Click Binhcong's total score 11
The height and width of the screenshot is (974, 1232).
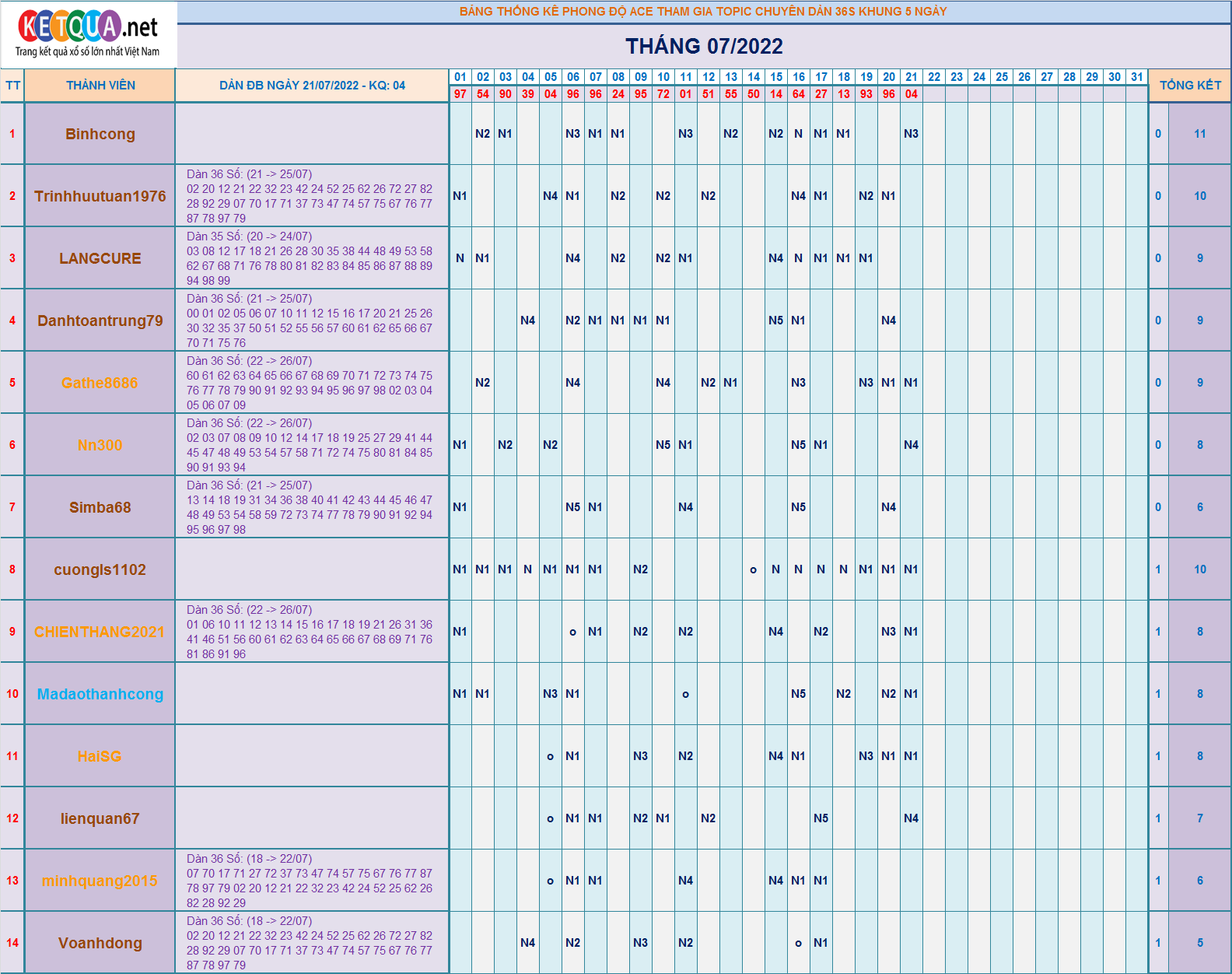(x=1199, y=134)
